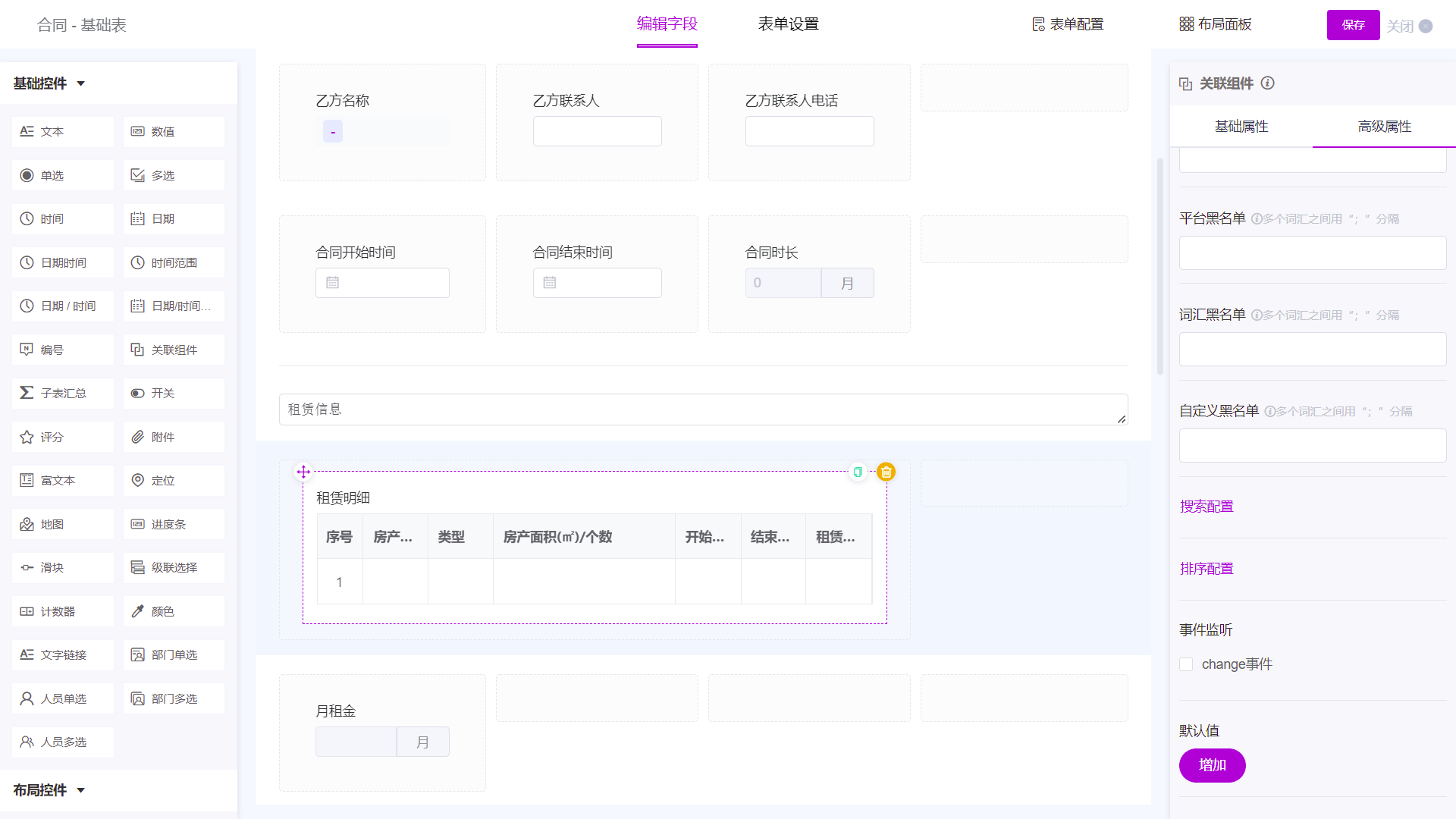The height and width of the screenshot is (819, 1456).
Task: Select the 数值 number control
Action: [x=174, y=132]
